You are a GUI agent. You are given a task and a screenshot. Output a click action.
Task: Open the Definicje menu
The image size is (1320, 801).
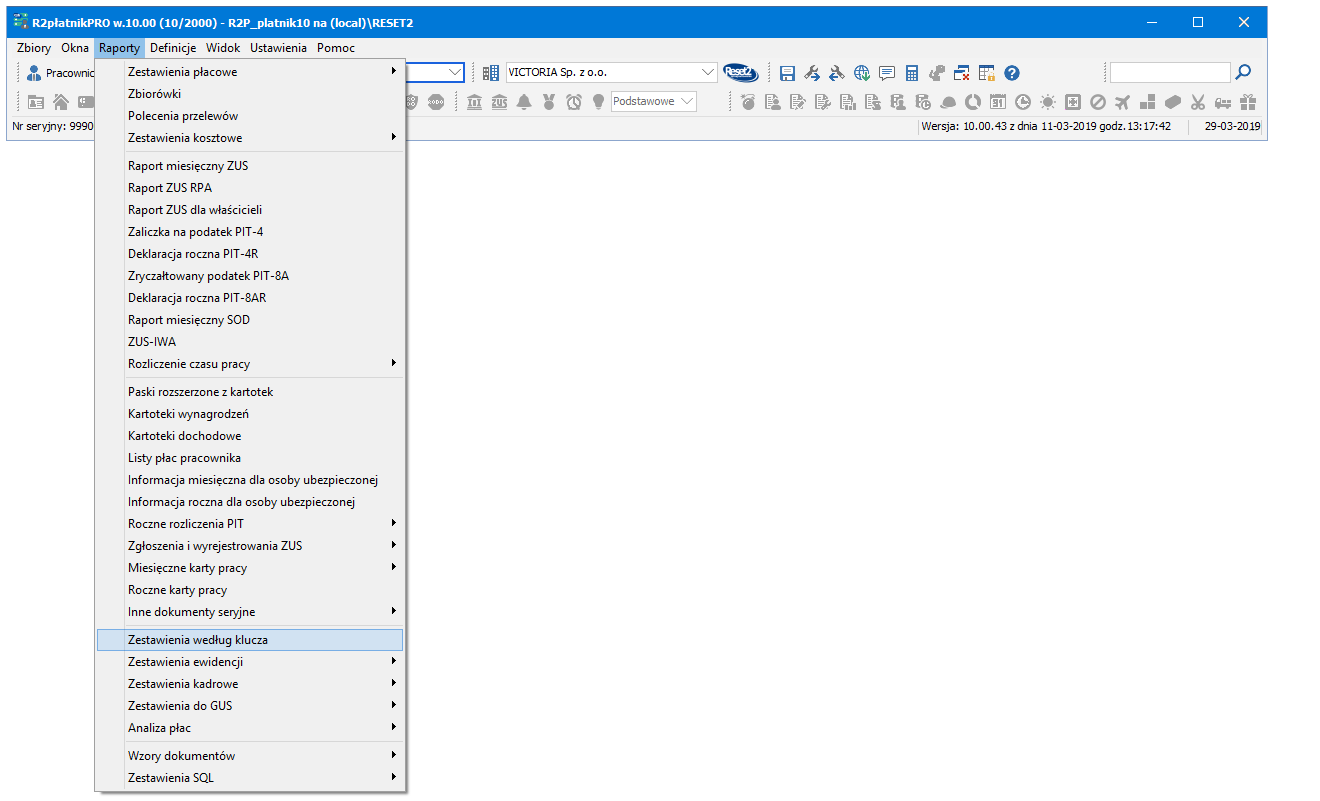pos(172,48)
